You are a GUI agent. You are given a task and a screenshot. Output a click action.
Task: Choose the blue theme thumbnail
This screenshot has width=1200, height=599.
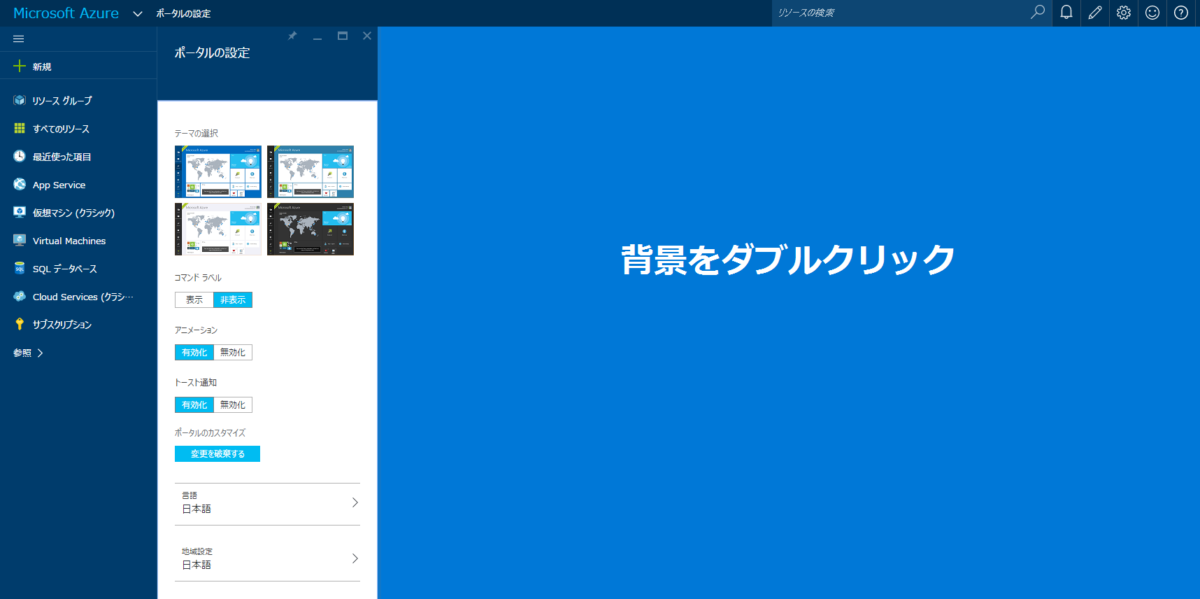coord(218,172)
